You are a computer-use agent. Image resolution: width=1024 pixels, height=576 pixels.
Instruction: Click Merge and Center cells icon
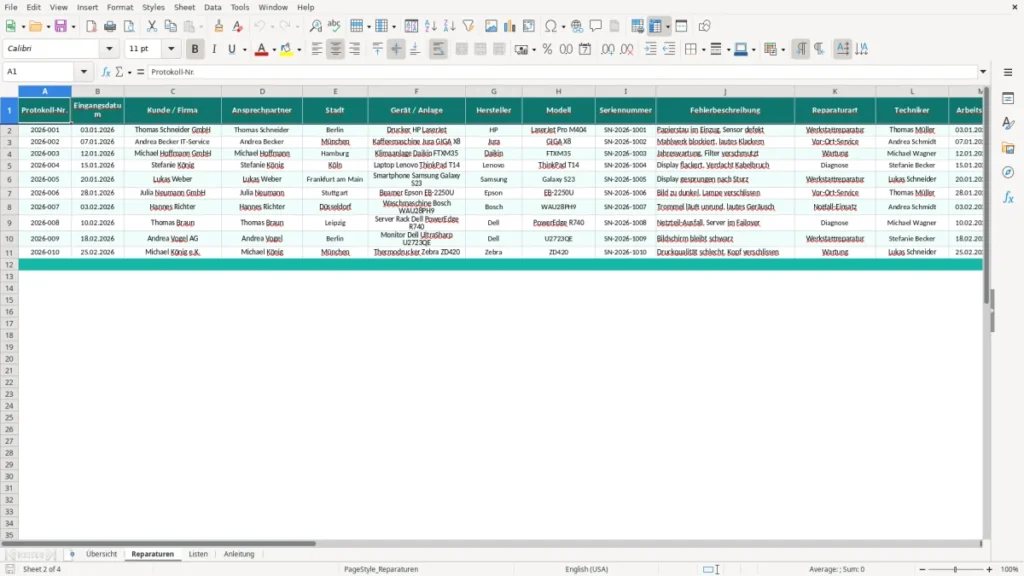(462, 49)
